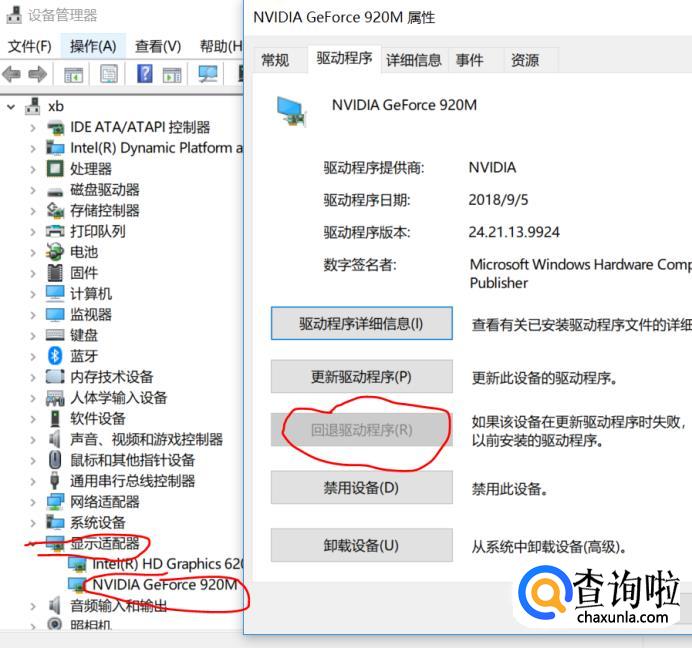Expand the 处理器 processors node

33,169
